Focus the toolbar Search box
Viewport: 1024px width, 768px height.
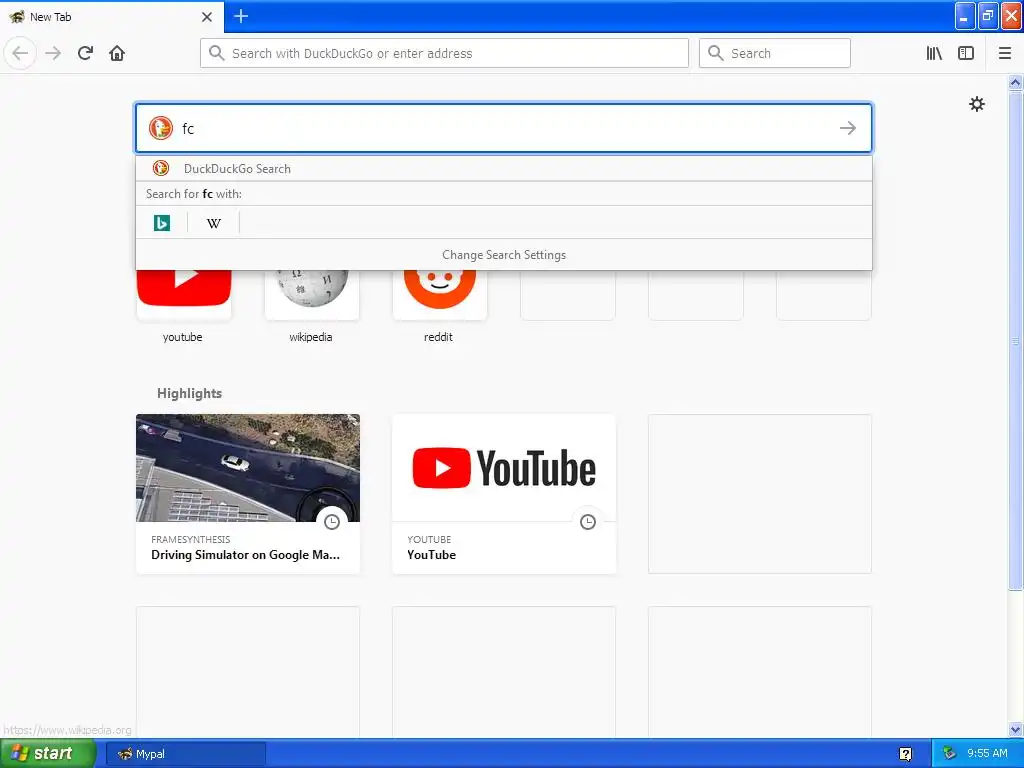(775, 53)
